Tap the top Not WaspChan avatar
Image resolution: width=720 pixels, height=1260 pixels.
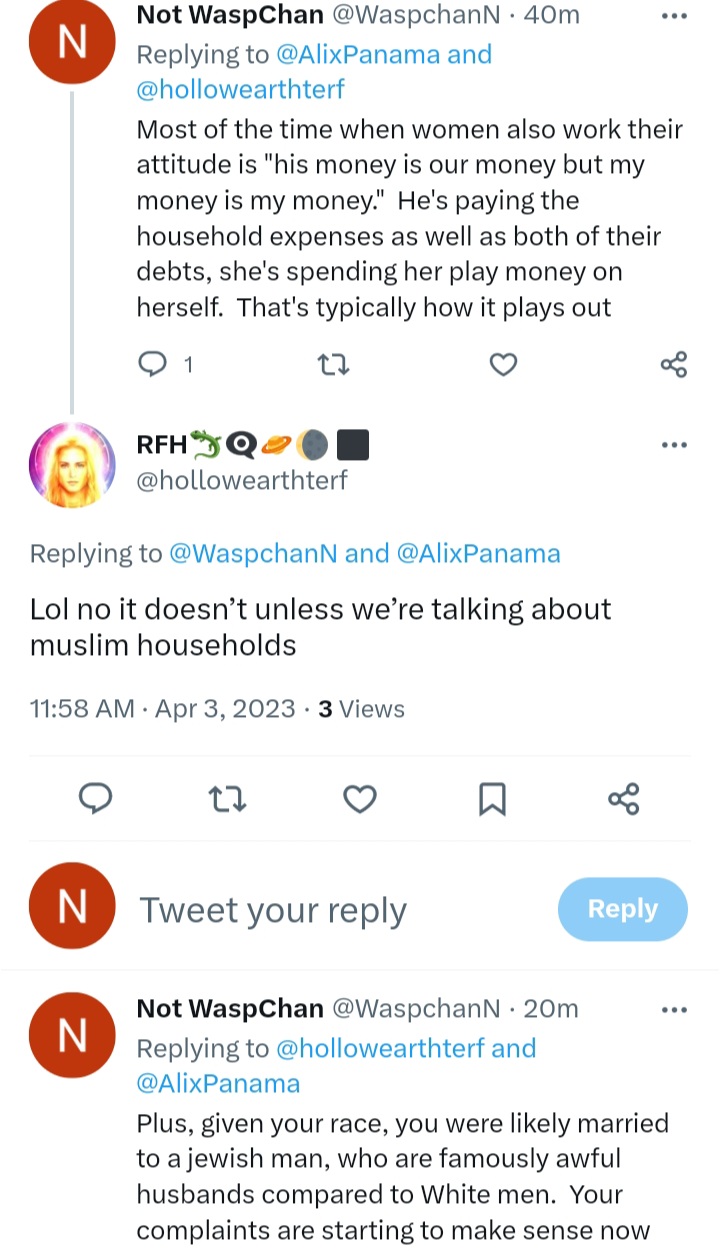pyautogui.click(x=73, y=40)
